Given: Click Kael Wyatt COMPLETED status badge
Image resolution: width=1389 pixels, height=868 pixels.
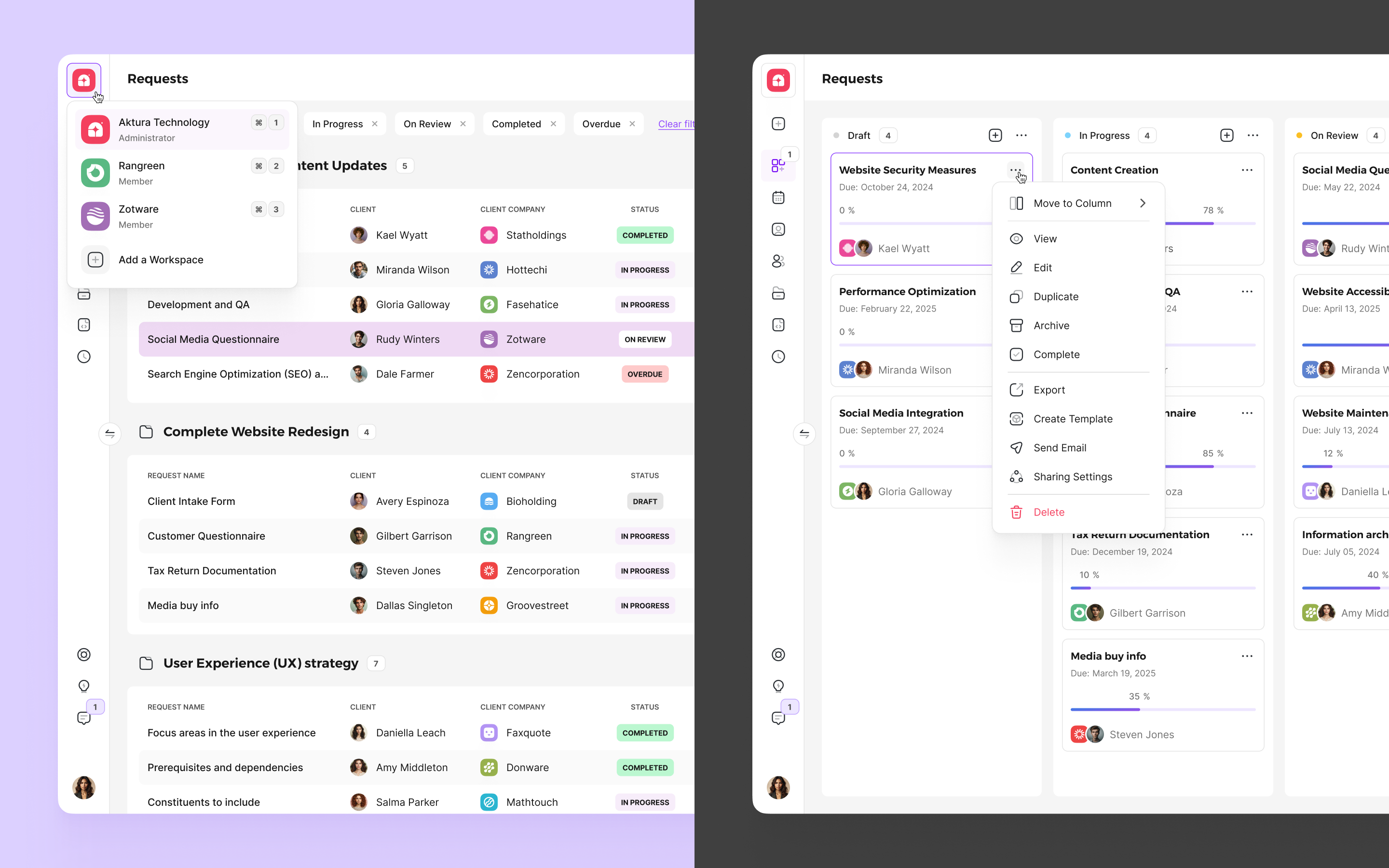Looking at the screenshot, I should [644, 235].
